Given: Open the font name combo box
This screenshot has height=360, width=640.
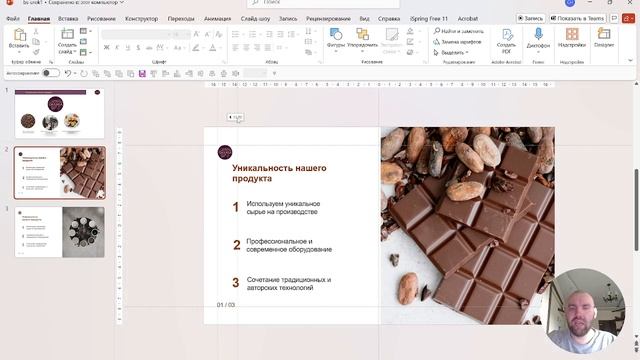Looking at the screenshot, I should pos(136,34).
